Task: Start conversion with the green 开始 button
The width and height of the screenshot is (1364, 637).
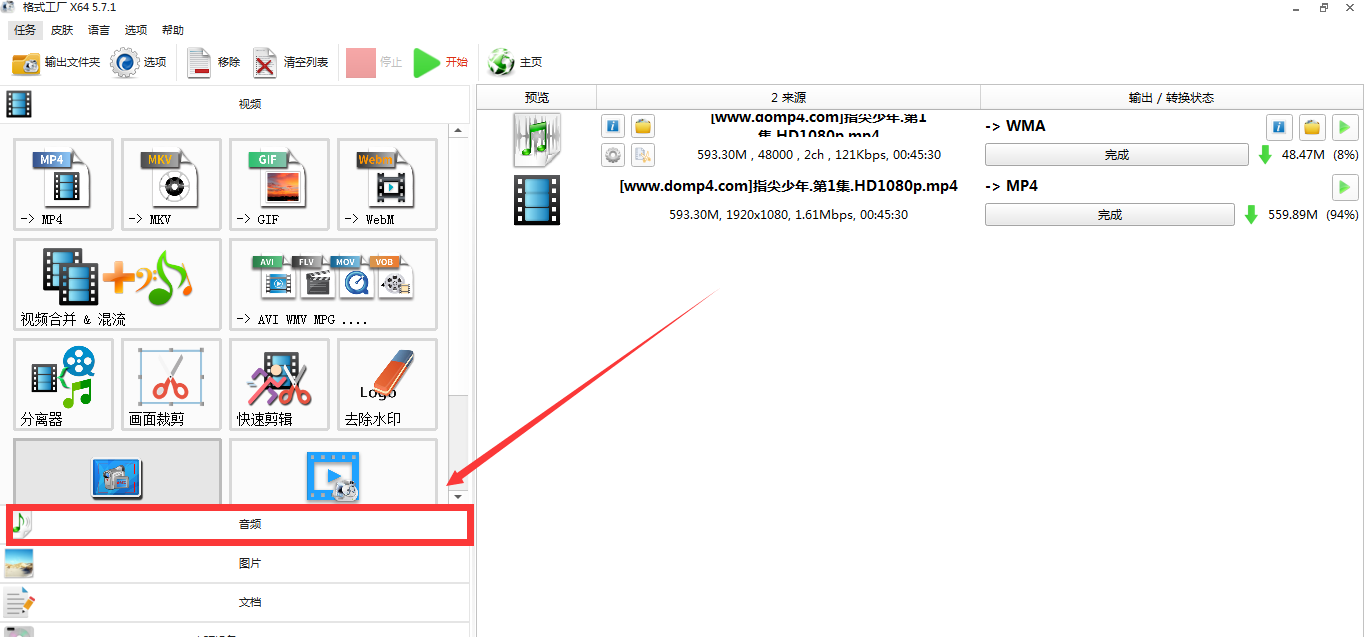Action: (441, 62)
